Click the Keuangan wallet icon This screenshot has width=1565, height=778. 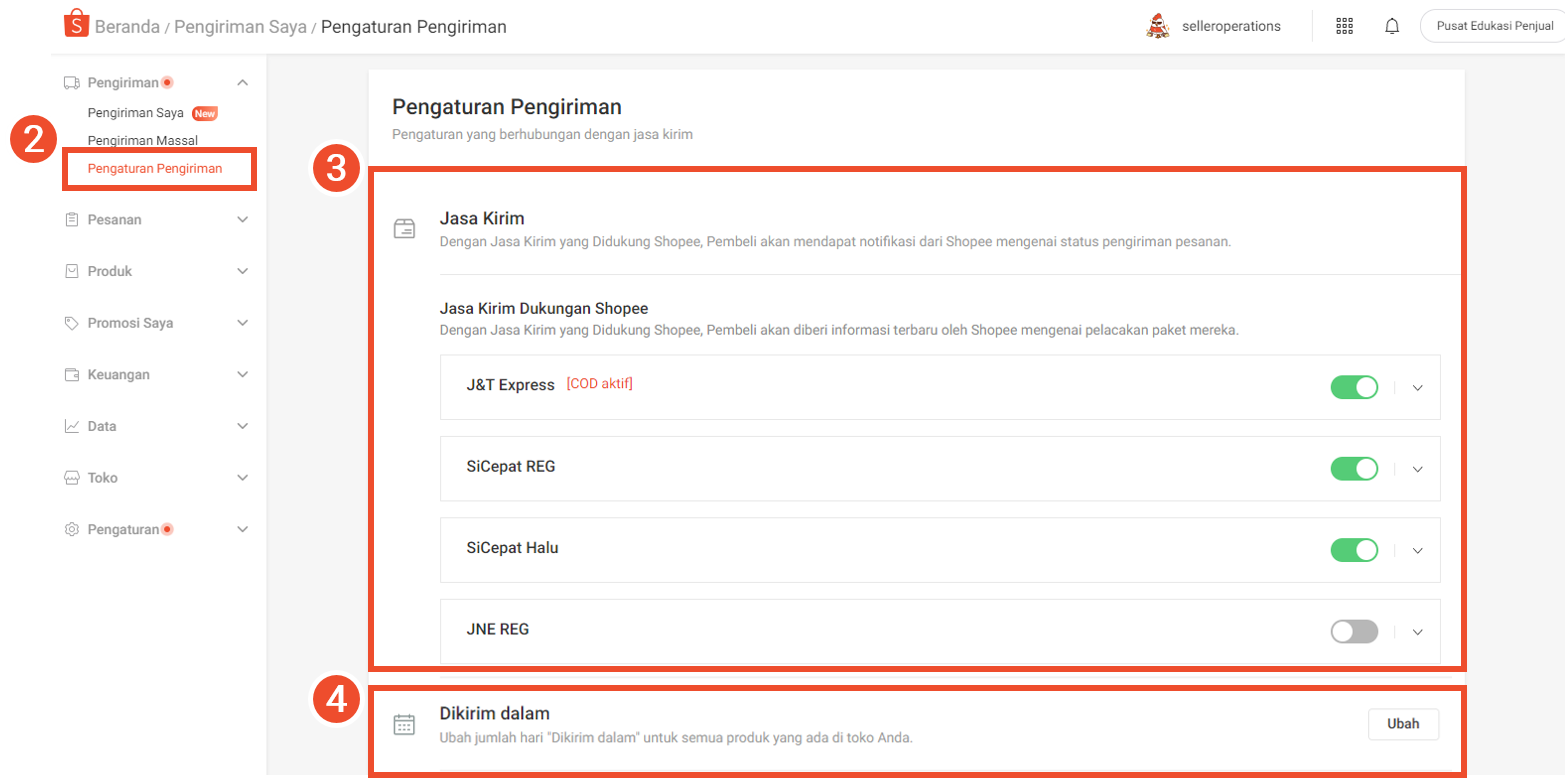pyautogui.click(x=72, y=375)
